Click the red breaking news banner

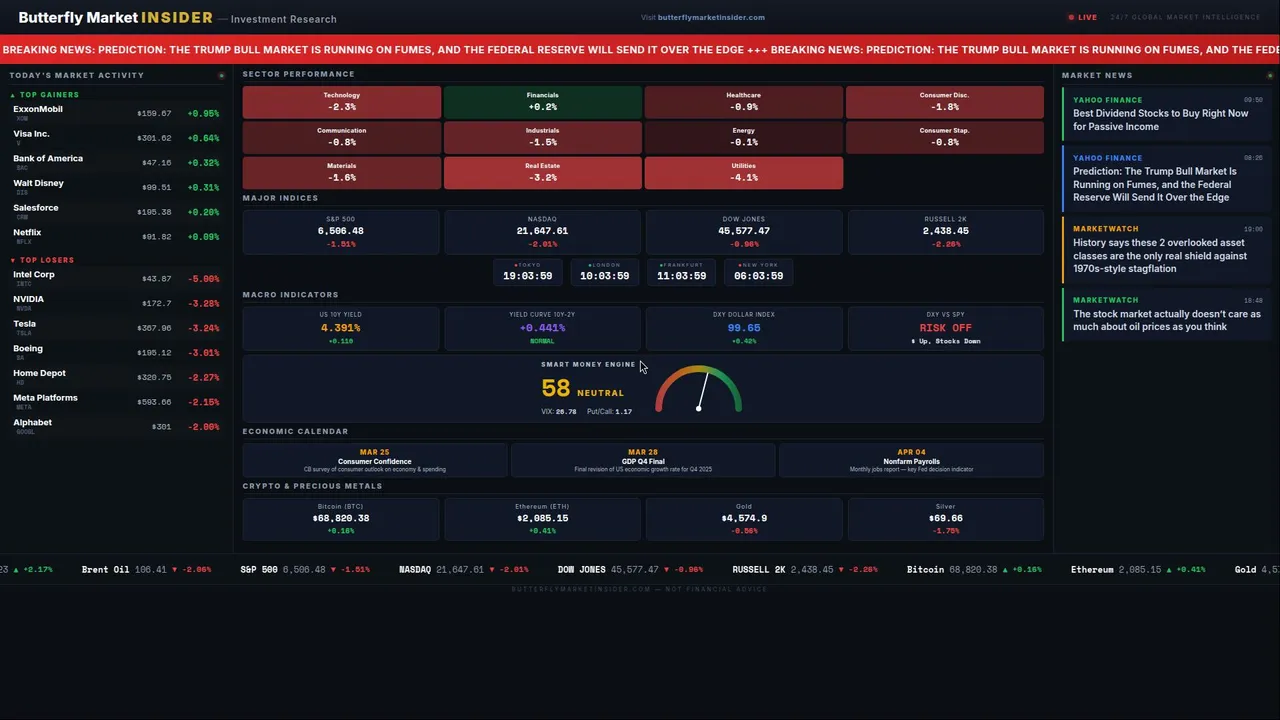click(x=640, y=50)
